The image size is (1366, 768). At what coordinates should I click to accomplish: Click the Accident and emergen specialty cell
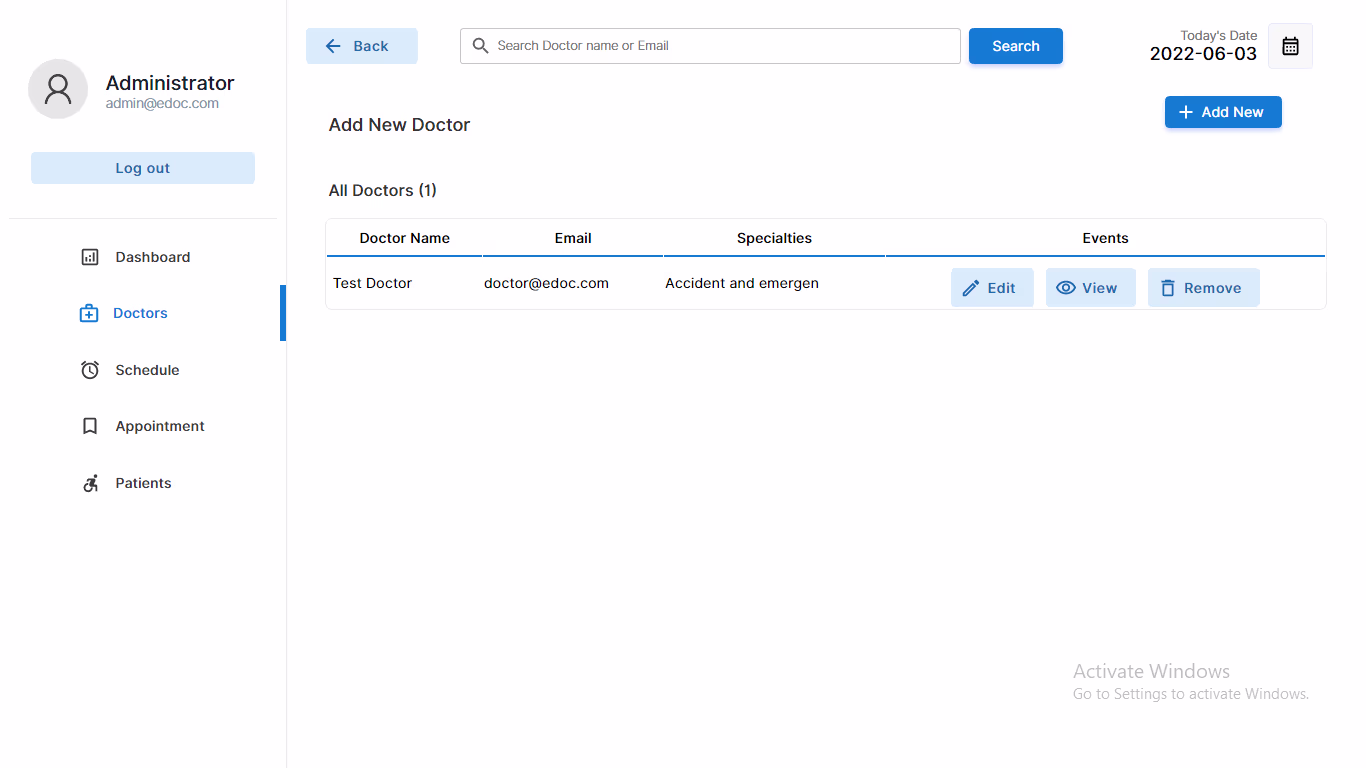[x=742, y=283]
